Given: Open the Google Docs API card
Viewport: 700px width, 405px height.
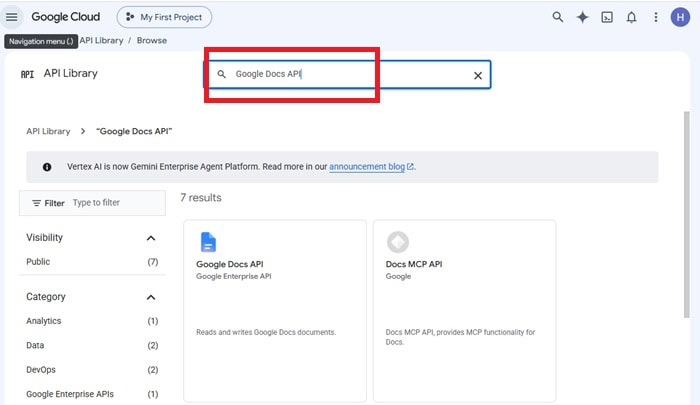Looking at the screenshot, I should coord(275,311).
